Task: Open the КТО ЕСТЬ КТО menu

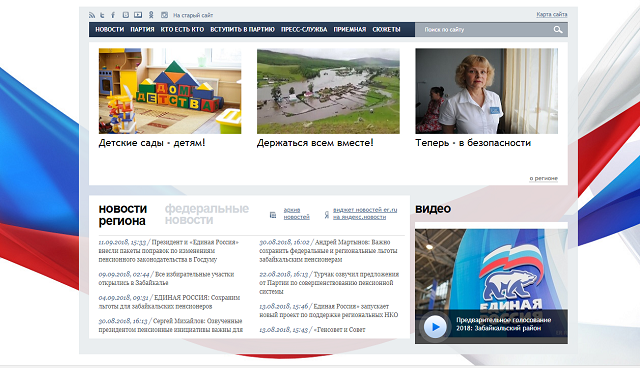Action: 182,29
